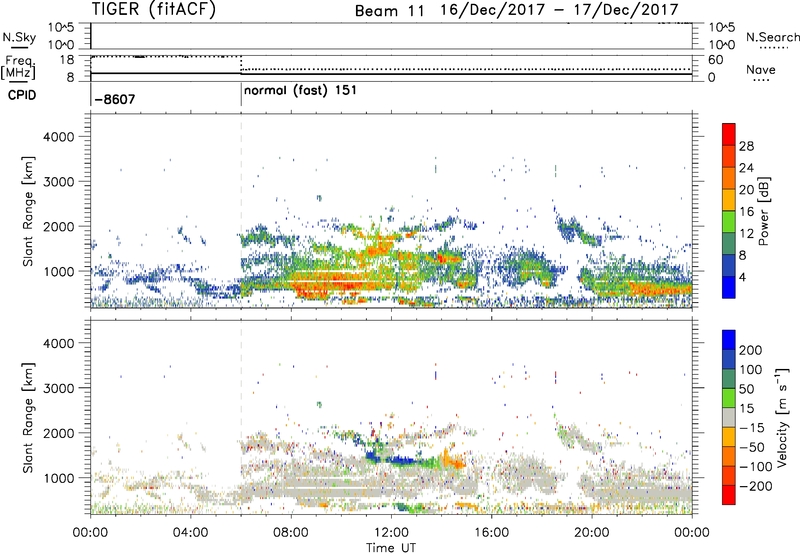This screenshot has height=554, width=800.
Task: Select the 3000 tick on the power panel
Action: tap(58, 182)
